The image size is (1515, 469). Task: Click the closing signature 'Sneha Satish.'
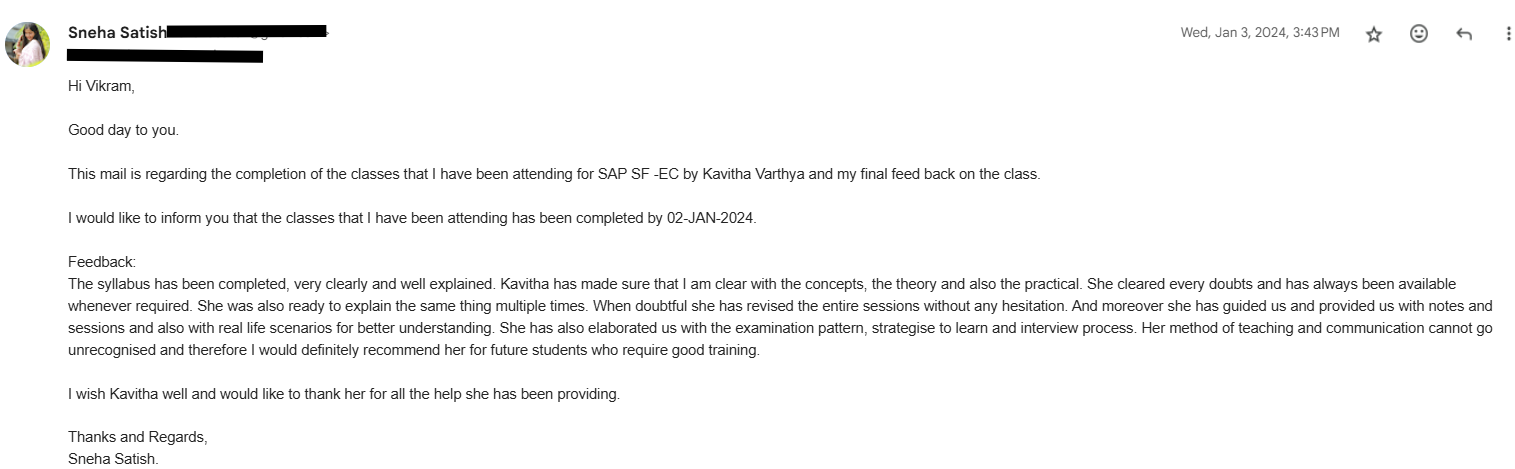coord(113,459)
